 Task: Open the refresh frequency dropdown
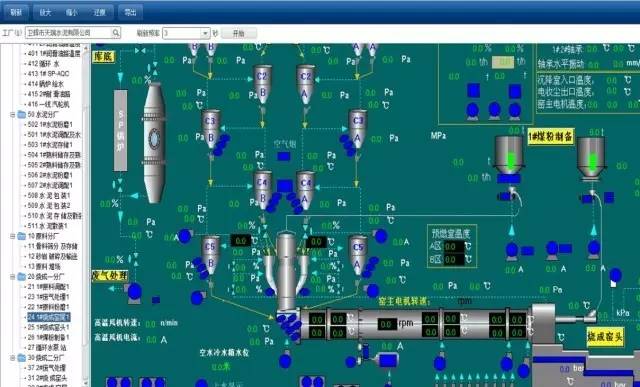coord(205,33)
